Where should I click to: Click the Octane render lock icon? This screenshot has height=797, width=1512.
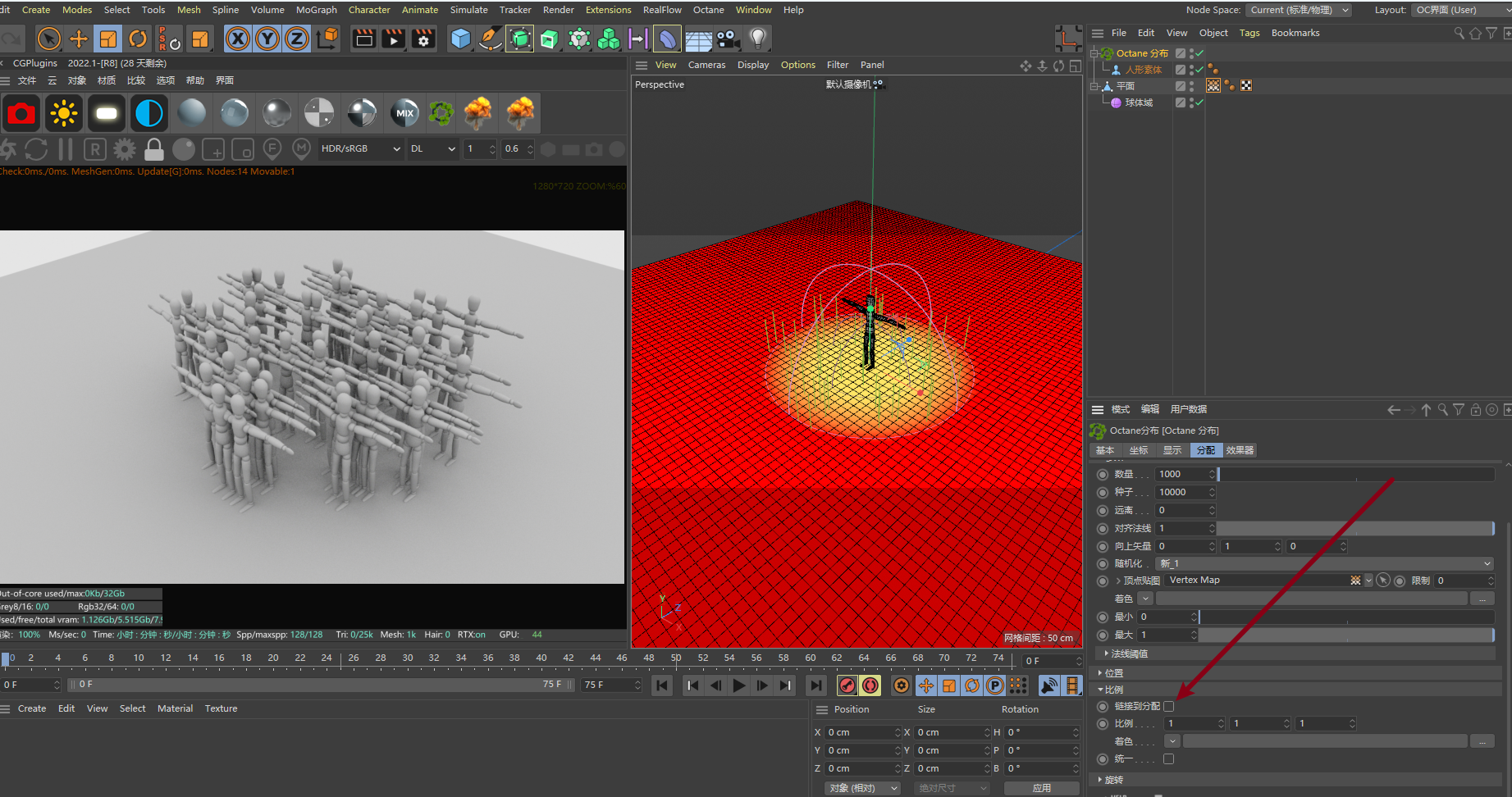[x=153, y=149]
